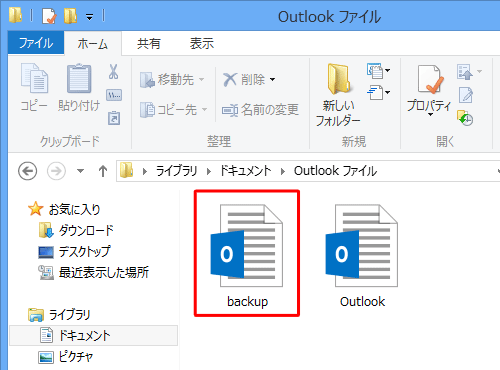Switch to the Home (ホーム) tab
The height and width of the screenshot is (370, 500).
93,44
